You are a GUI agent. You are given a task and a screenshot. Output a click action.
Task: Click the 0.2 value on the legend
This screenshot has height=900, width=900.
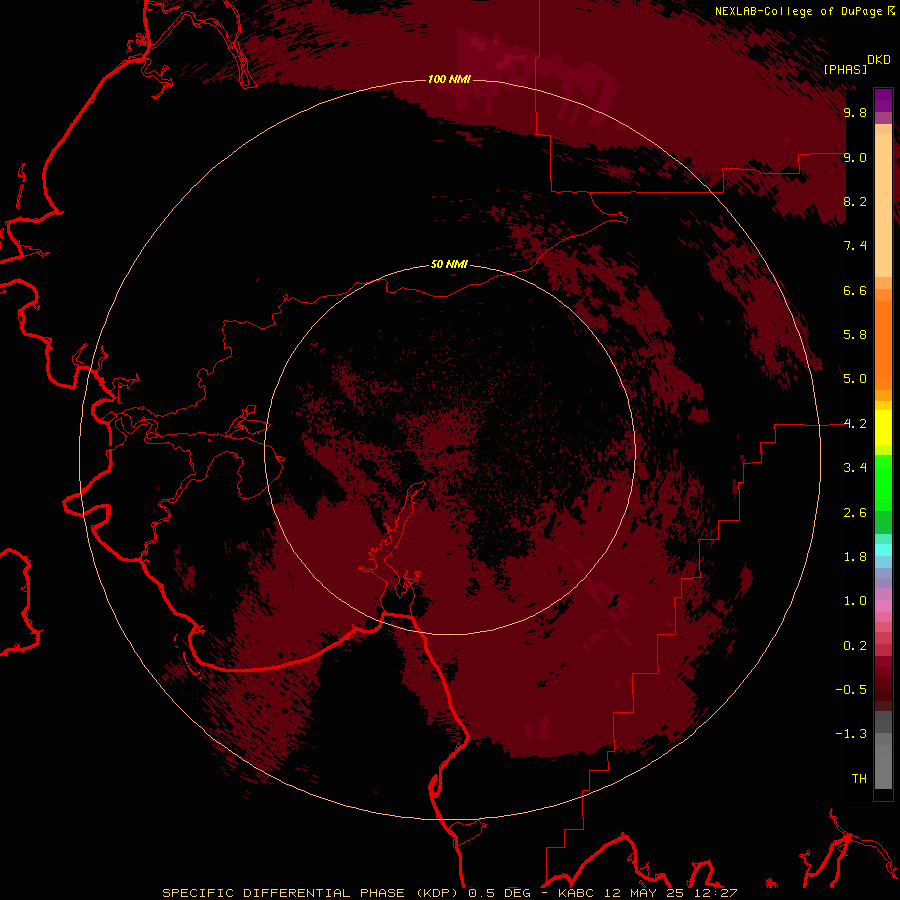[855, 646]
